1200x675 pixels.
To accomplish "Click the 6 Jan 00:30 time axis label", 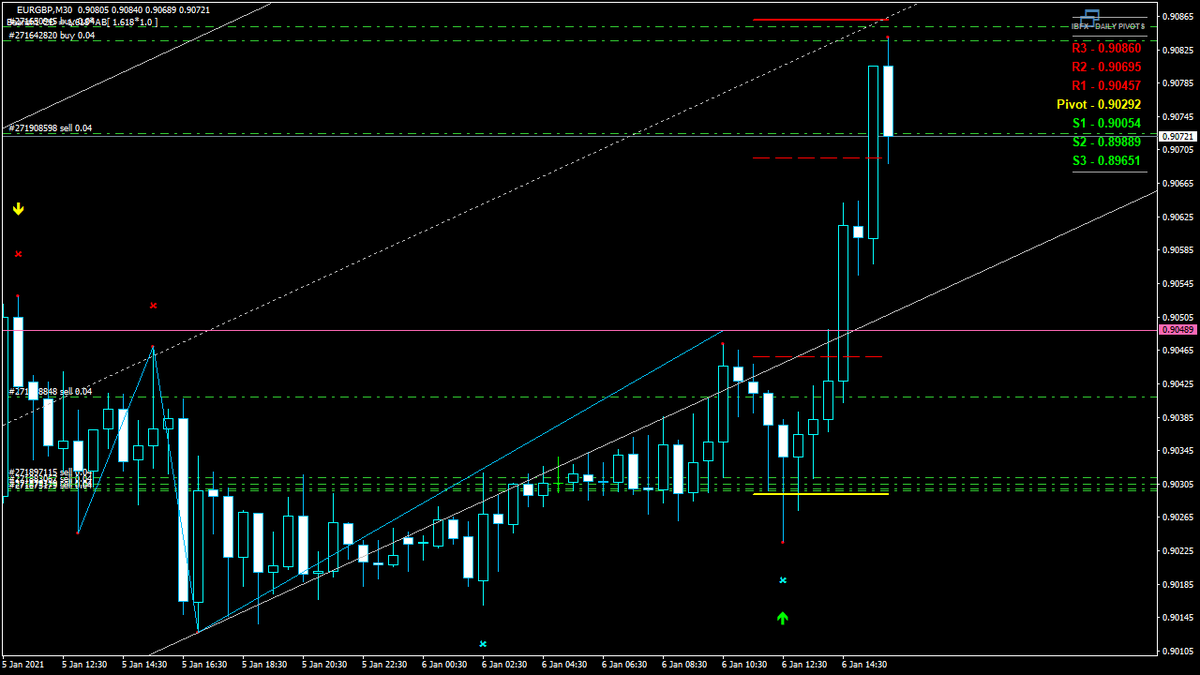I will tap(444, 664).
